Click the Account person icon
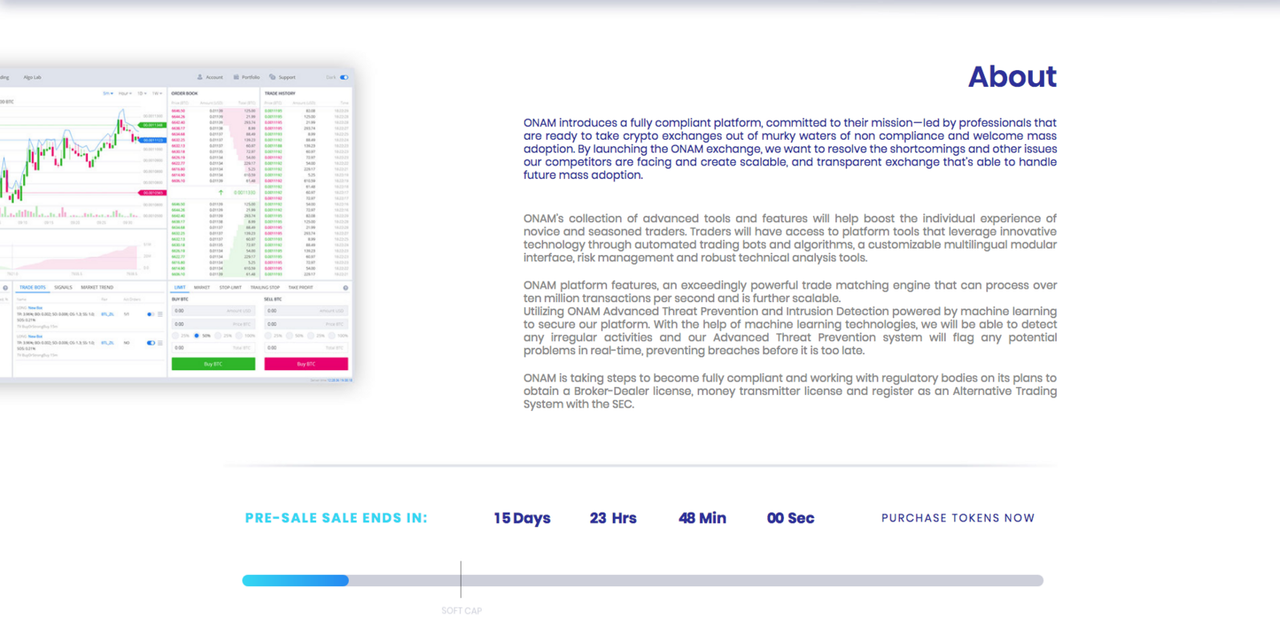This screenshot has height=642, width=1280. tap(200, 77)
